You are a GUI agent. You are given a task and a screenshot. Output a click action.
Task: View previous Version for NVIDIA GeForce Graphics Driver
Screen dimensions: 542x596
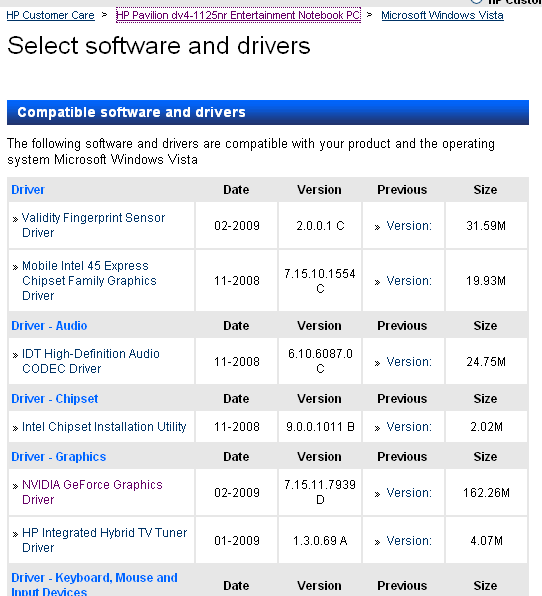coord(409,493)
